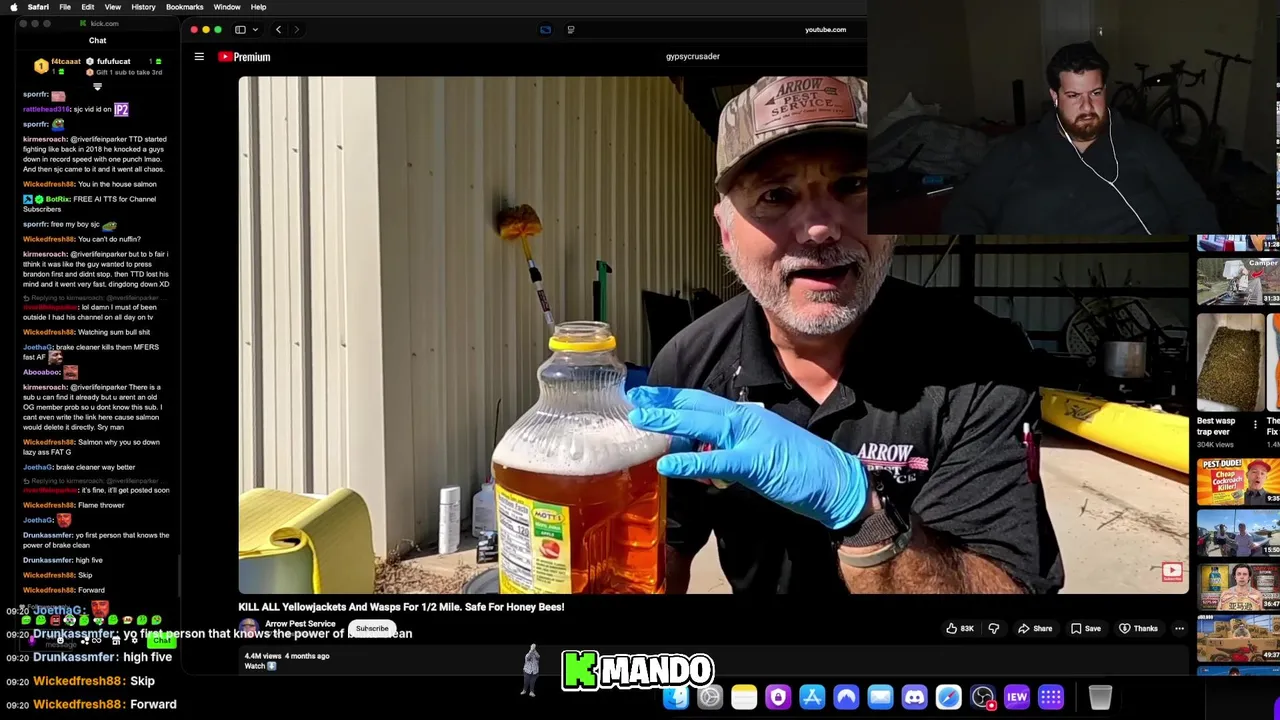Open the purple grid launcher app in Dock
The width and height of the screenshot is (1280, 720).
[x=1051, y=697]
